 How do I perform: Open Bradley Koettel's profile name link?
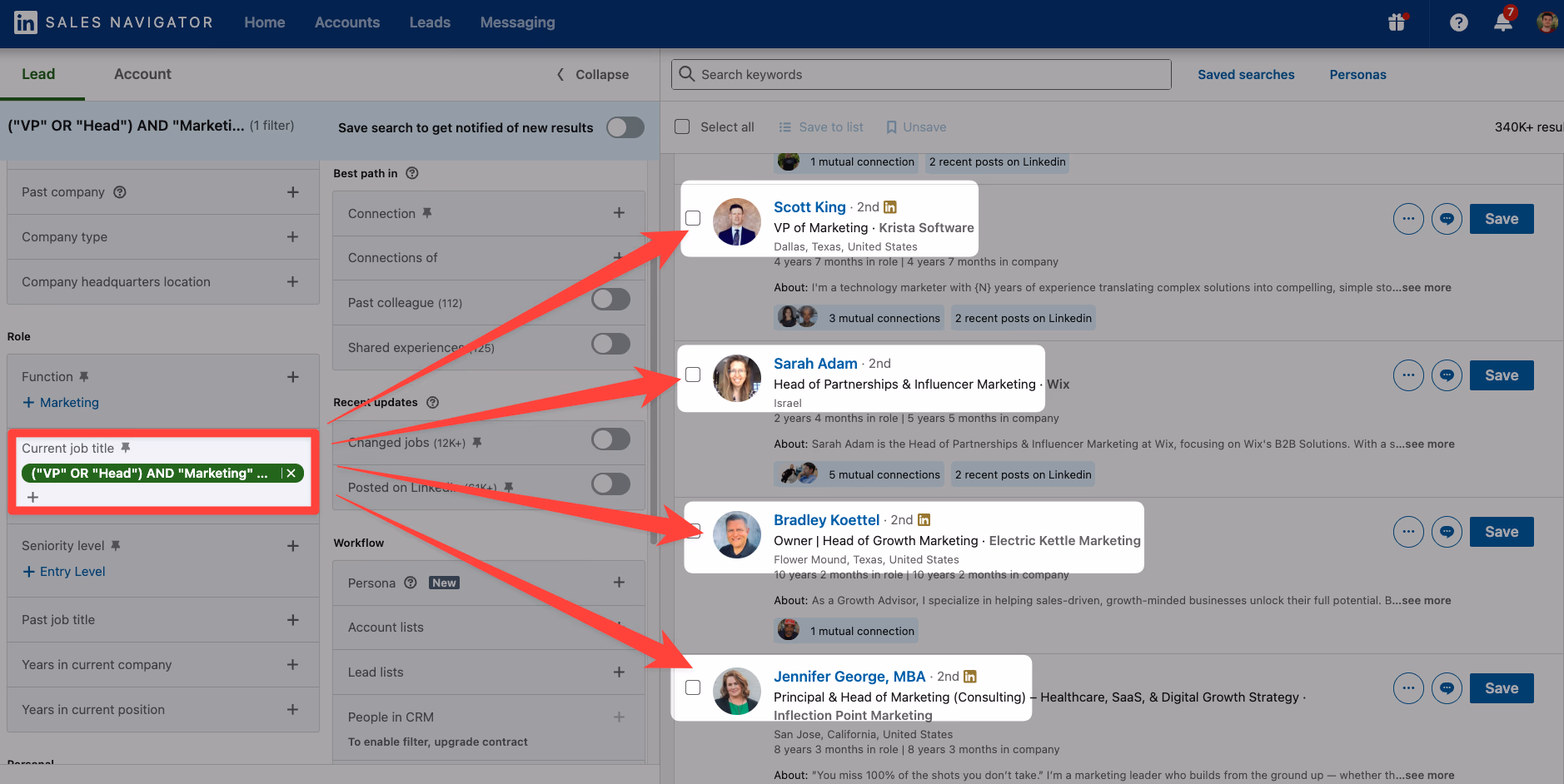[x=826, y=520]
